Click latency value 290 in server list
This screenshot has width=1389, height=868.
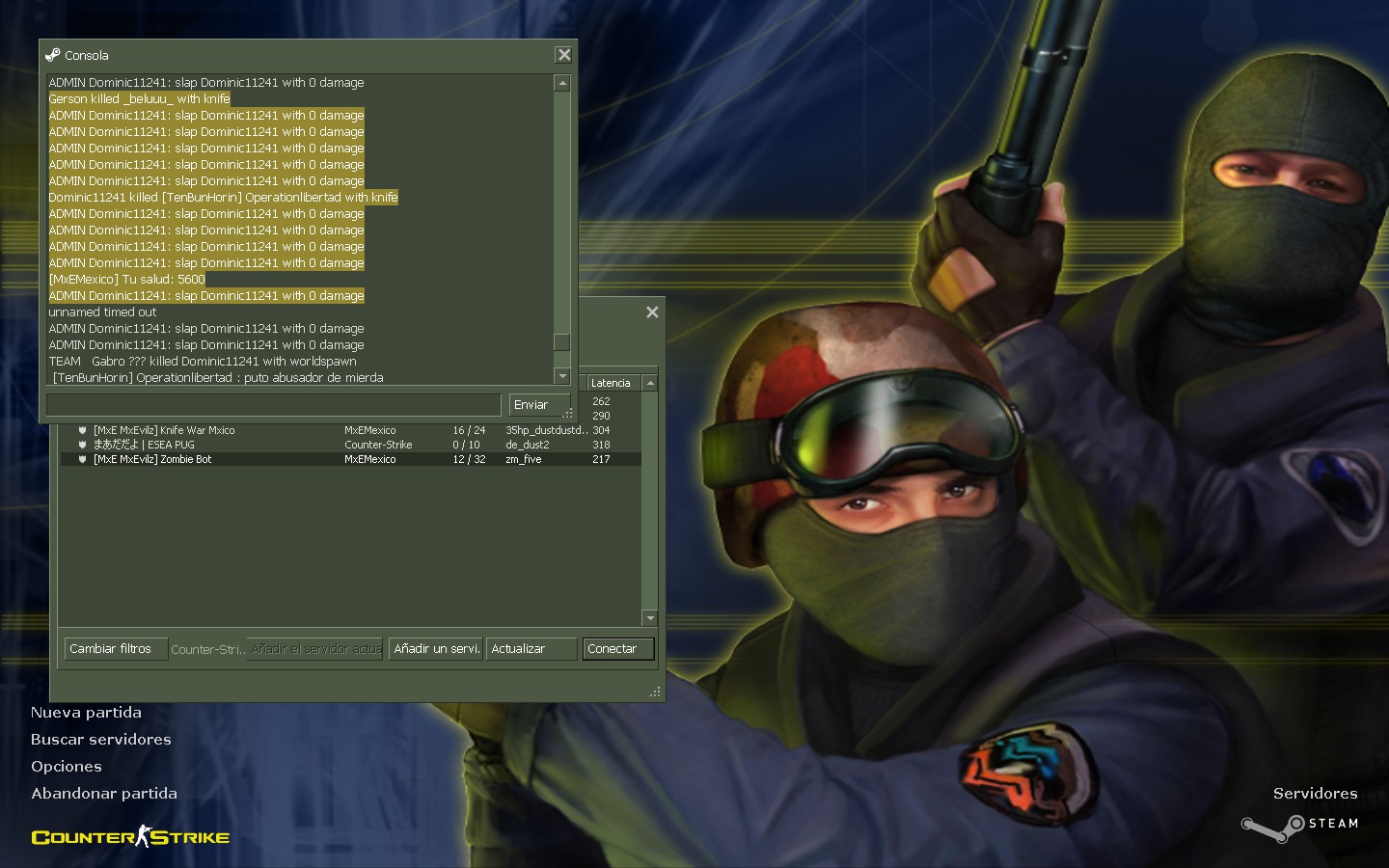tap(601, 416)
